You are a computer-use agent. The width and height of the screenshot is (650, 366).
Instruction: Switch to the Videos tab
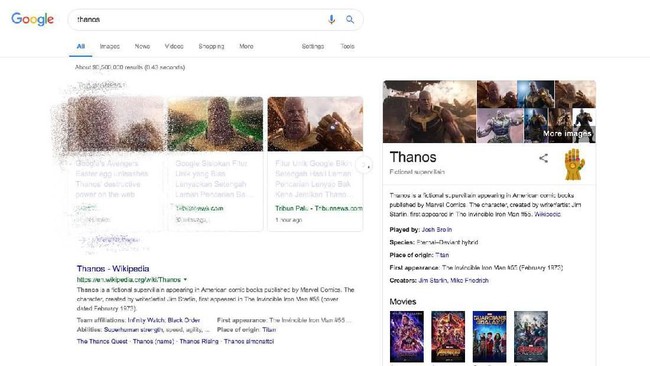coord(174,46)
